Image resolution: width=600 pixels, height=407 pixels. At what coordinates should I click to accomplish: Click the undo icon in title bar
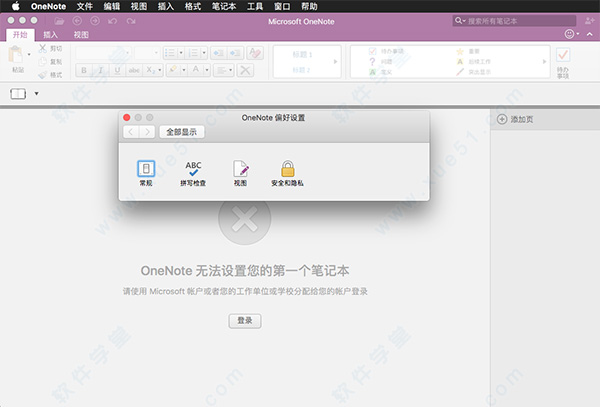pyautogui.click(x=112, y=21)
